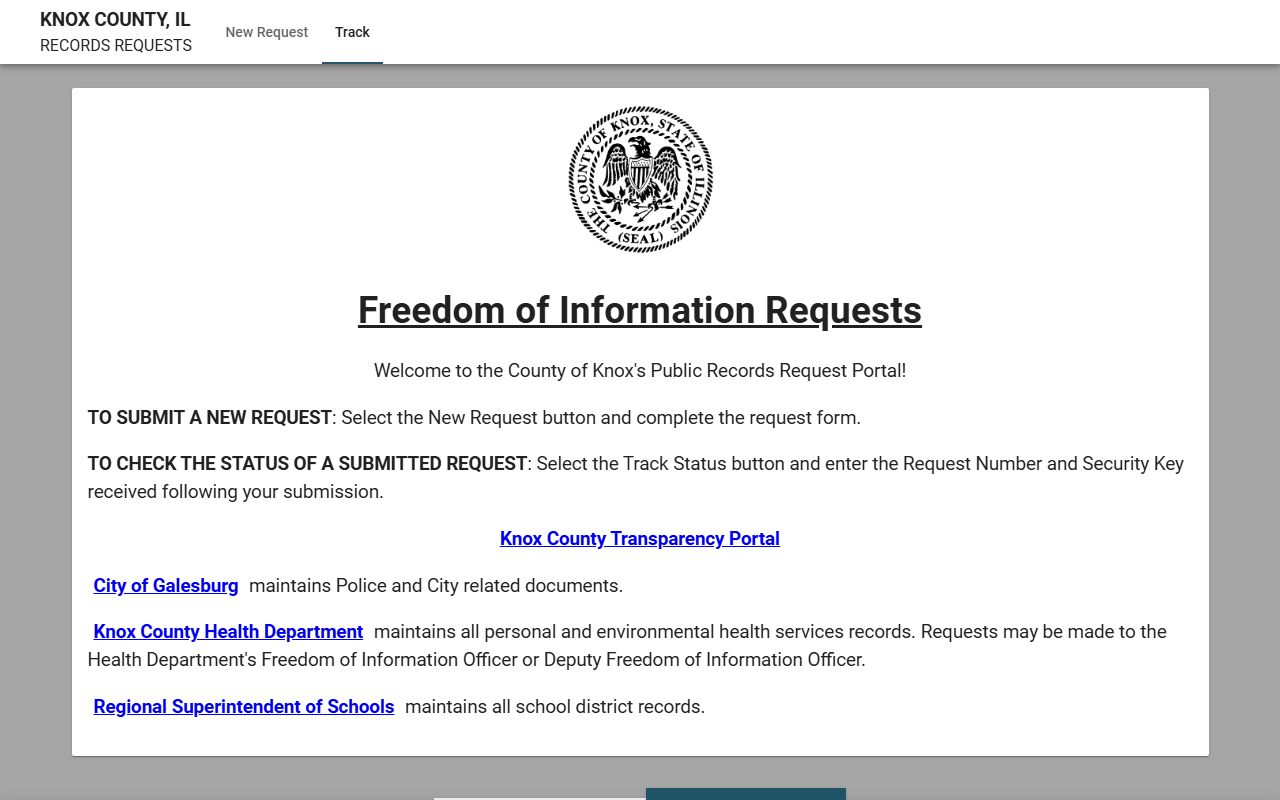Image resolution: width=1280 pixels, height=800 pixels.
Task: Click 'maintains all school district records' text
Action: coord(555,706)
